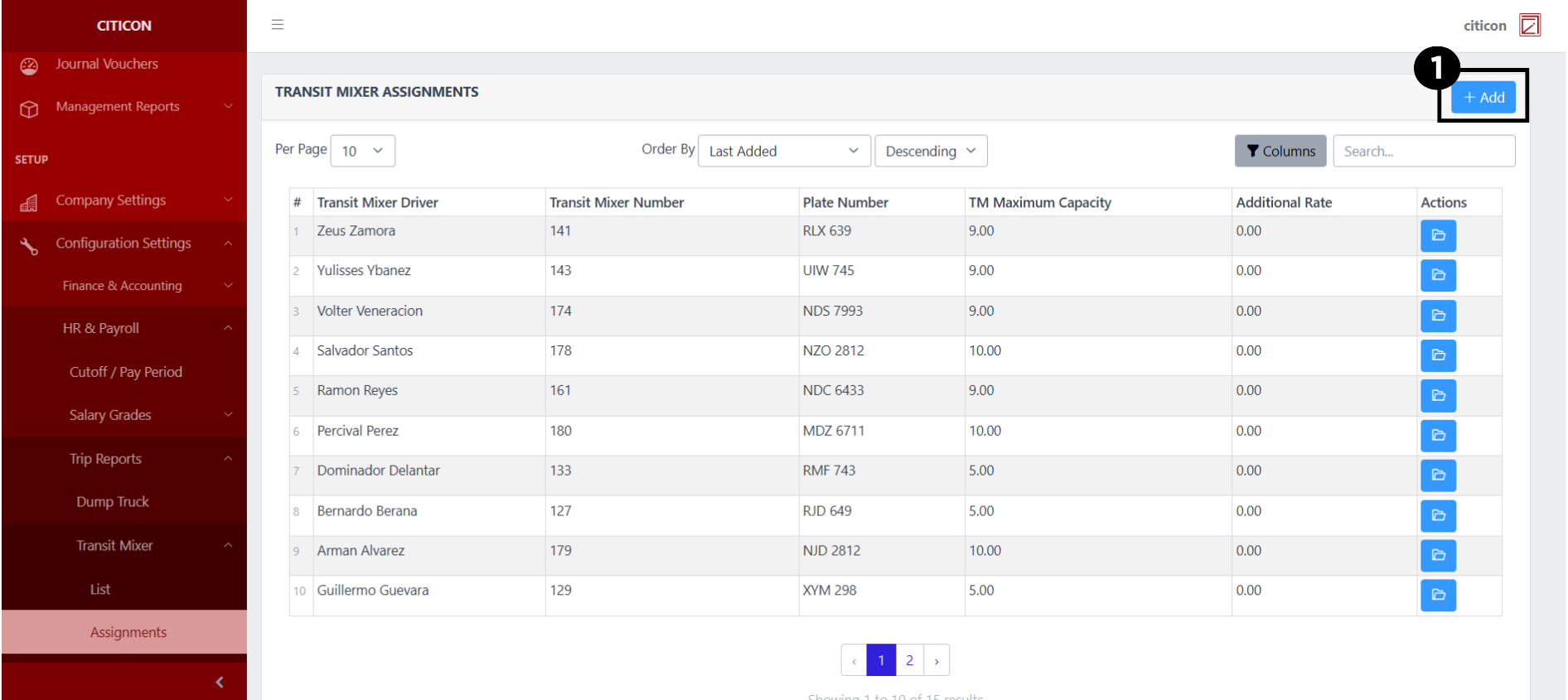Expand Company Settings submenu
The image size is (1568, 700).
[x=124, y=200]
